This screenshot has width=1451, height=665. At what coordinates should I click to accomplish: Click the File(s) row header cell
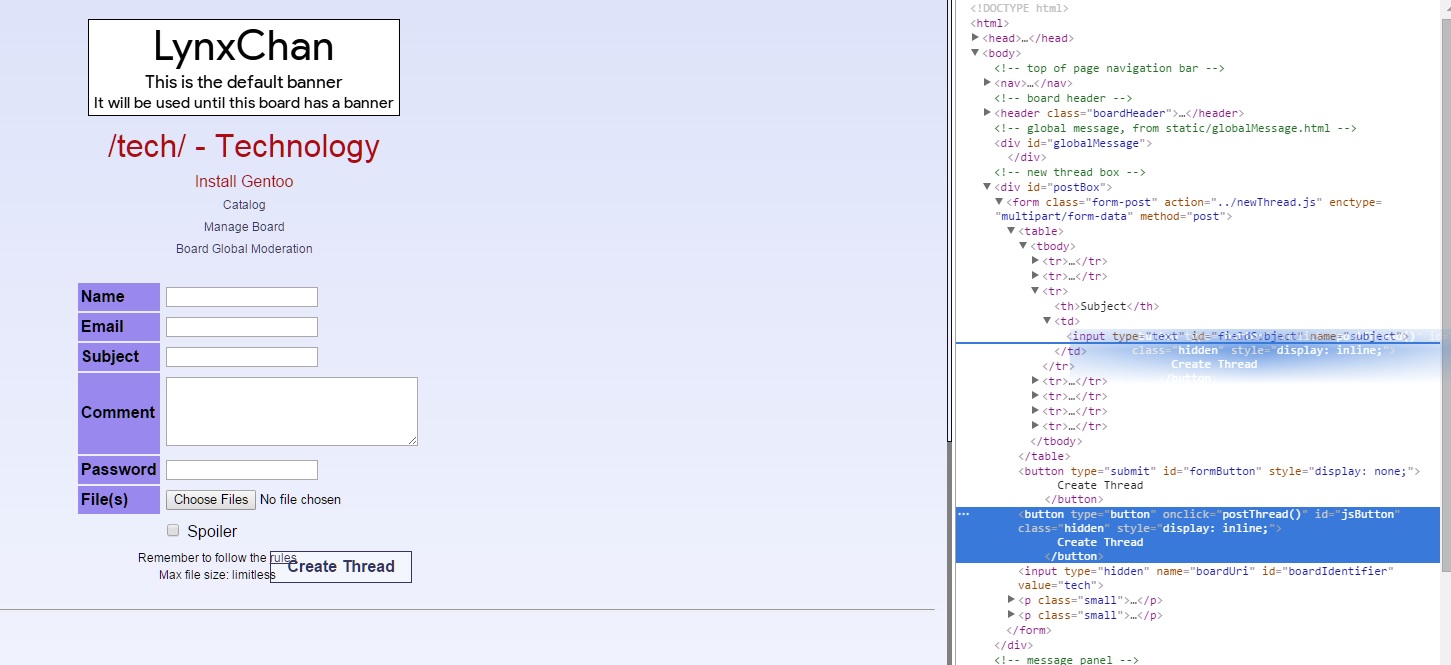click(x=119, y=500)
